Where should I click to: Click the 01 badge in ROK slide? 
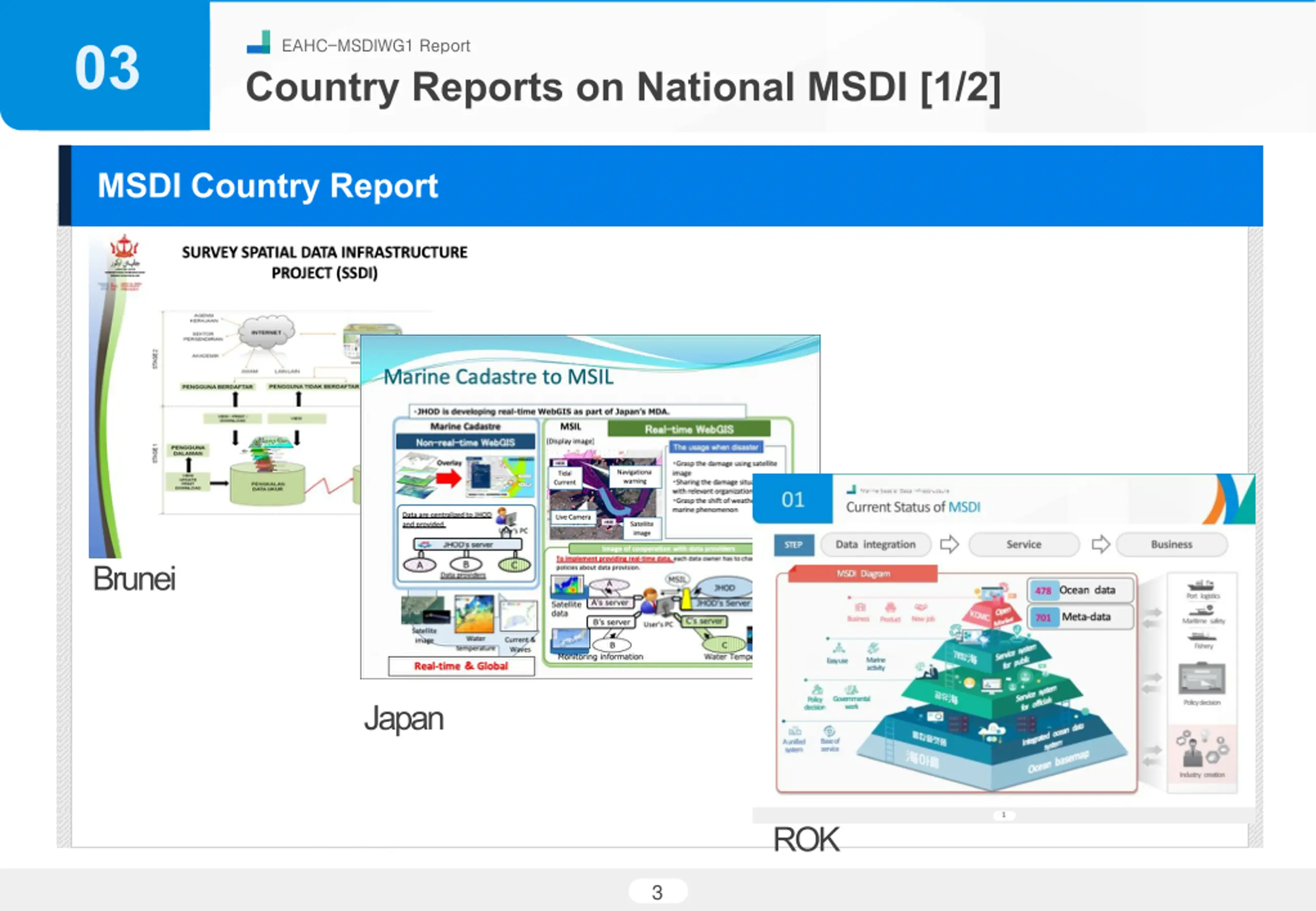[x=793, y=499]
